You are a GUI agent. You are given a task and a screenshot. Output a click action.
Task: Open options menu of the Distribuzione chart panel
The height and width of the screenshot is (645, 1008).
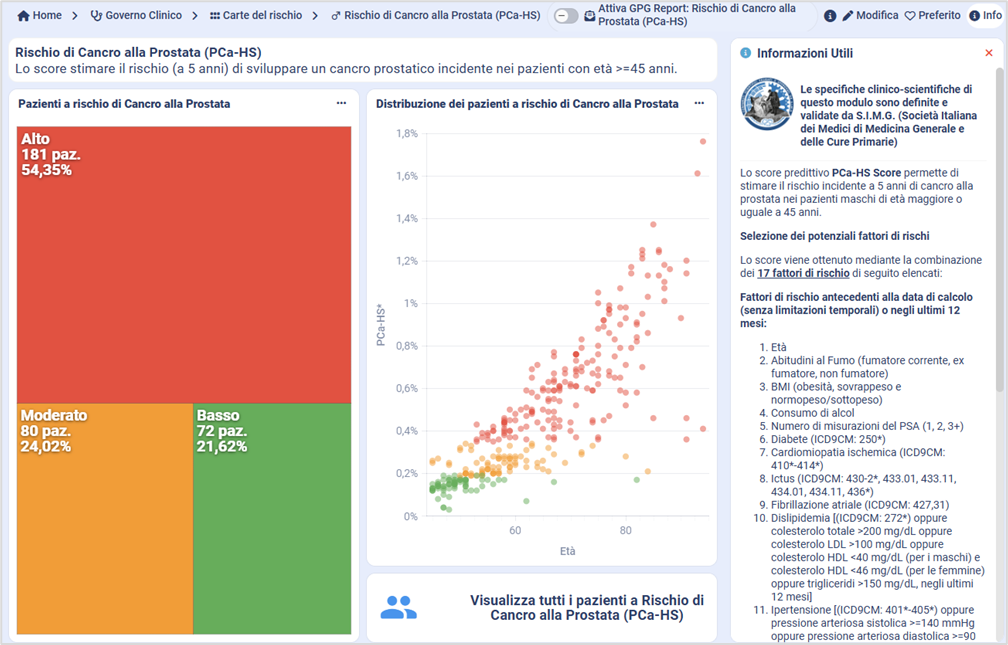pos(699,103)
